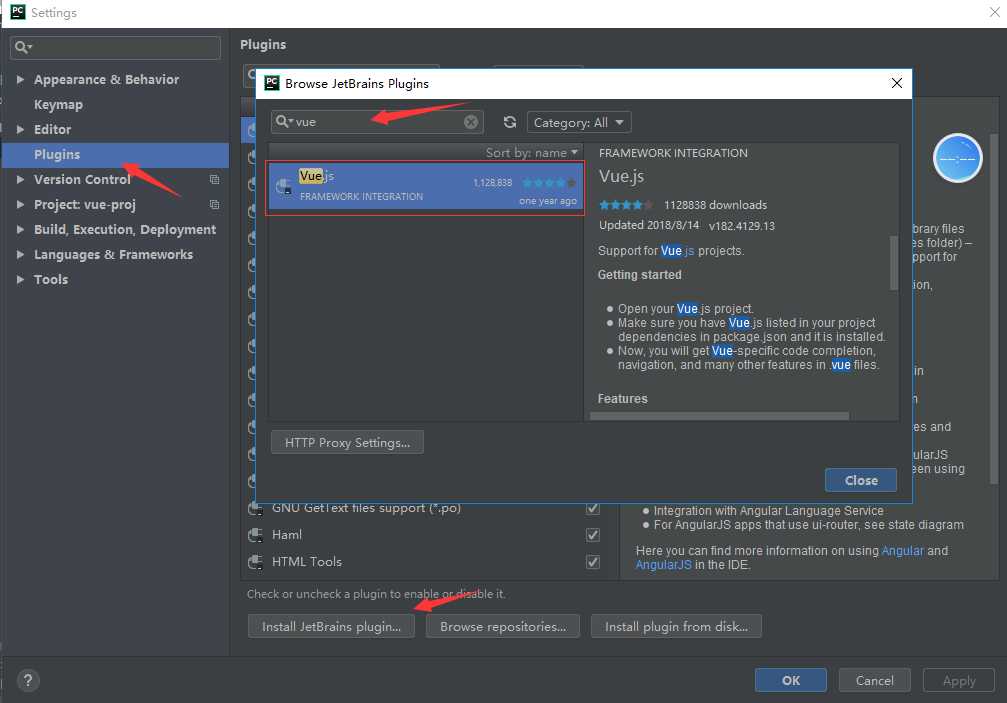Click HTTP Proxy Settings button
This screenshot has width=1007, height=703.
(347, 442)
